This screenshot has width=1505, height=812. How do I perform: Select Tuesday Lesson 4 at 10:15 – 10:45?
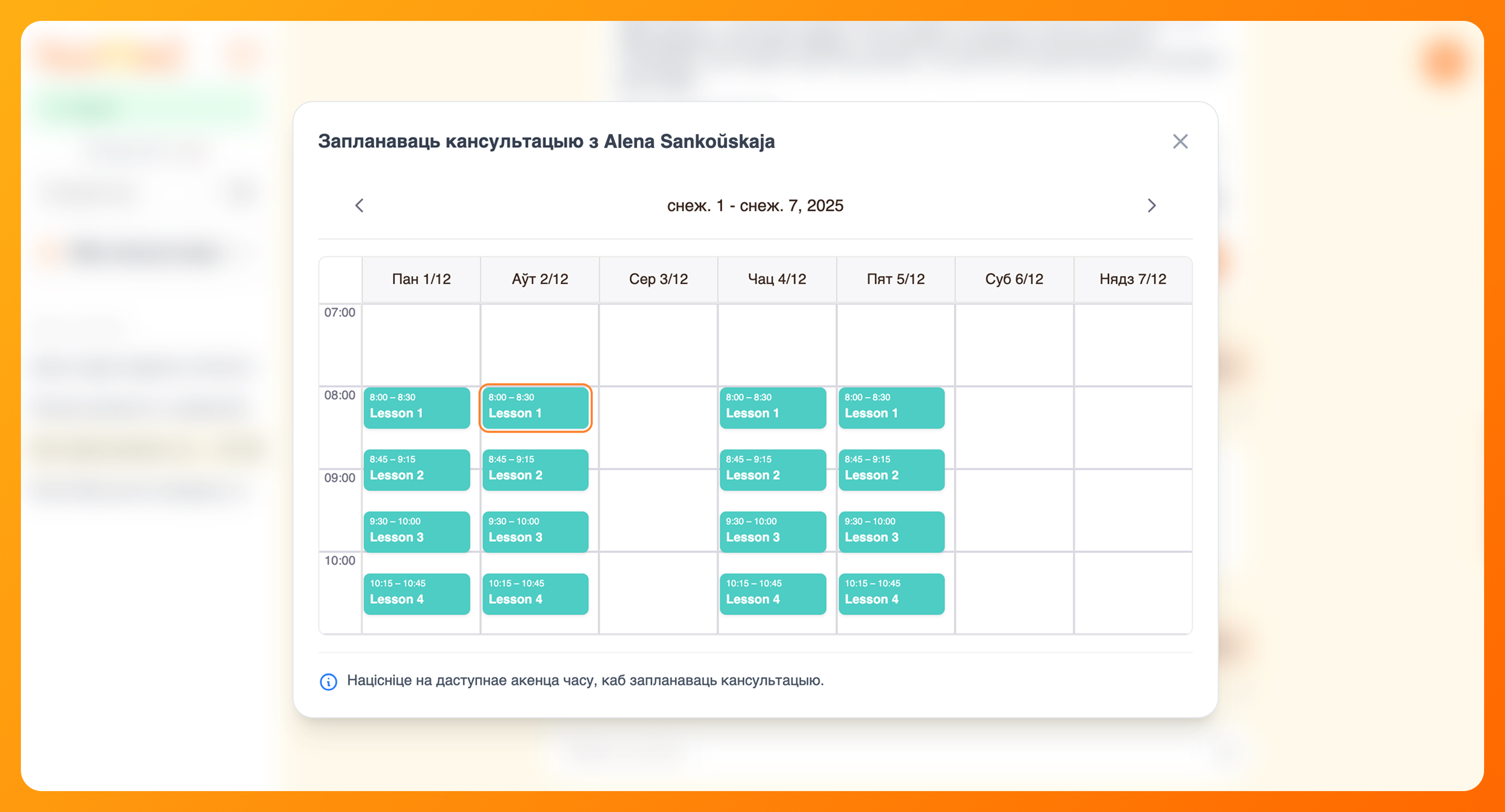pyautogui.click(x=535, y=594)
